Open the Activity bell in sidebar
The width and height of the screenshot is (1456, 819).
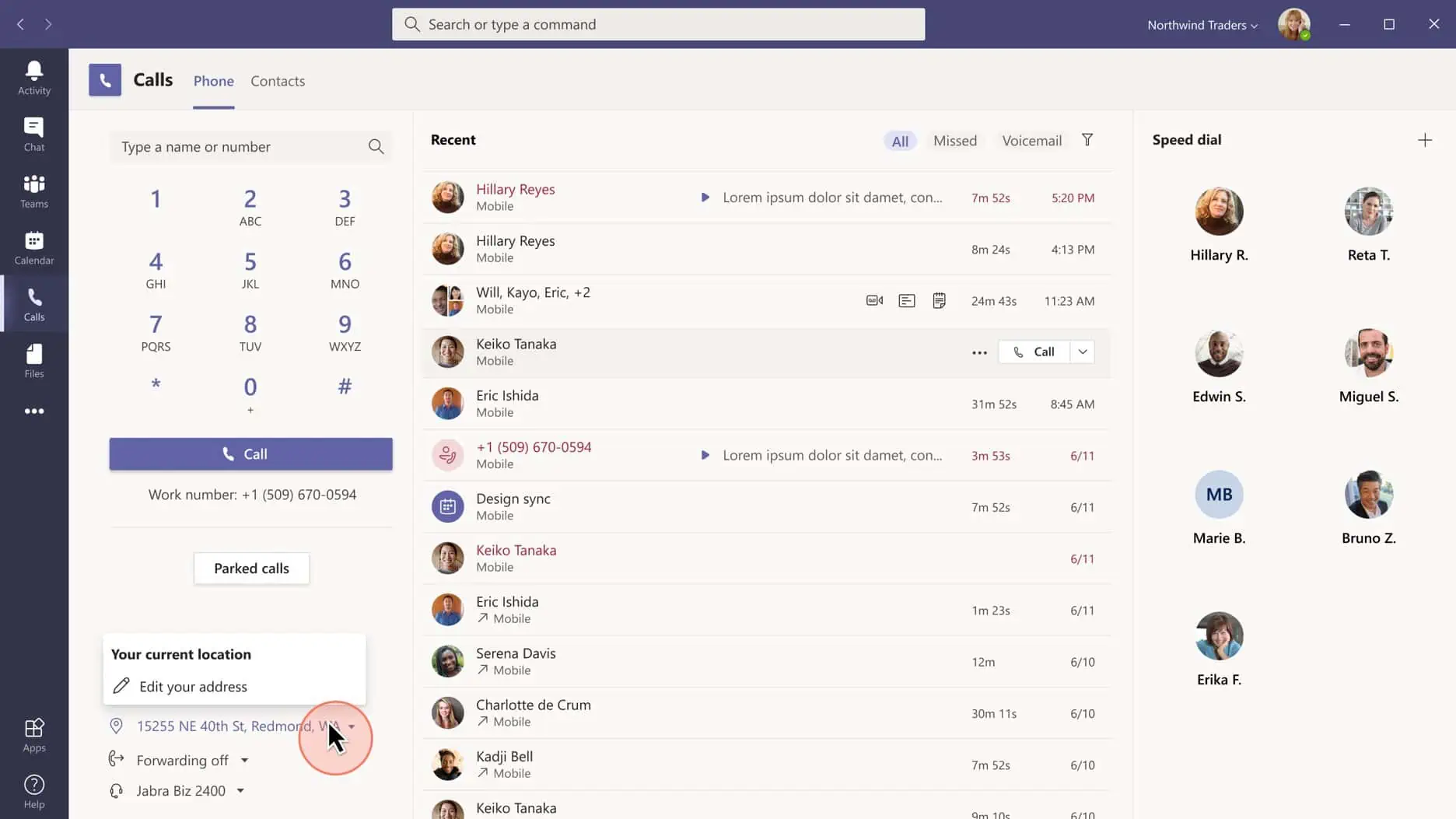[x=34, y=78]
